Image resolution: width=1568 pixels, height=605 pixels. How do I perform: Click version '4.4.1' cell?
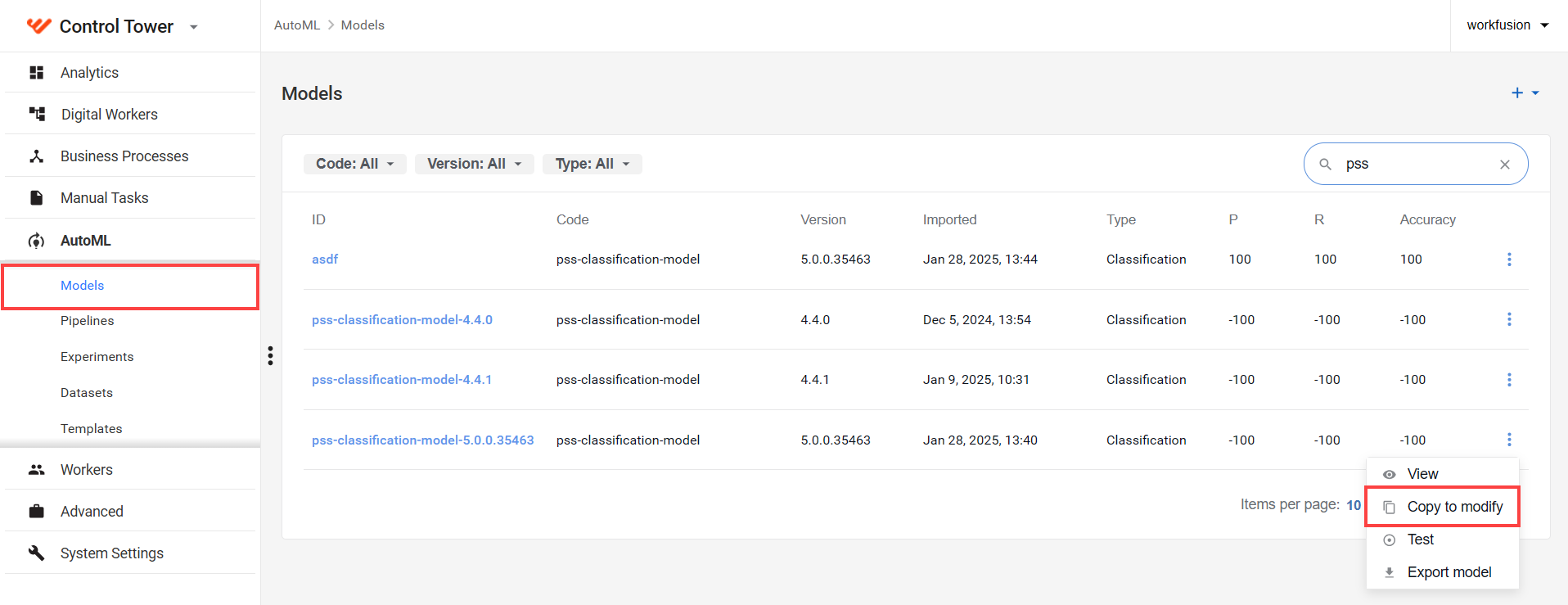[815, 380]
